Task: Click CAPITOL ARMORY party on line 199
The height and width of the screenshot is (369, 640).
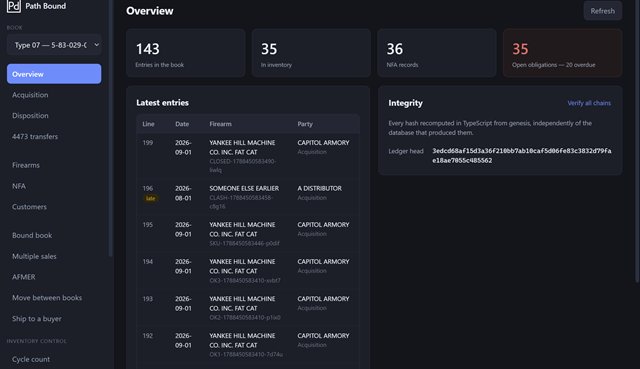Action: click(x=323, y=142)
